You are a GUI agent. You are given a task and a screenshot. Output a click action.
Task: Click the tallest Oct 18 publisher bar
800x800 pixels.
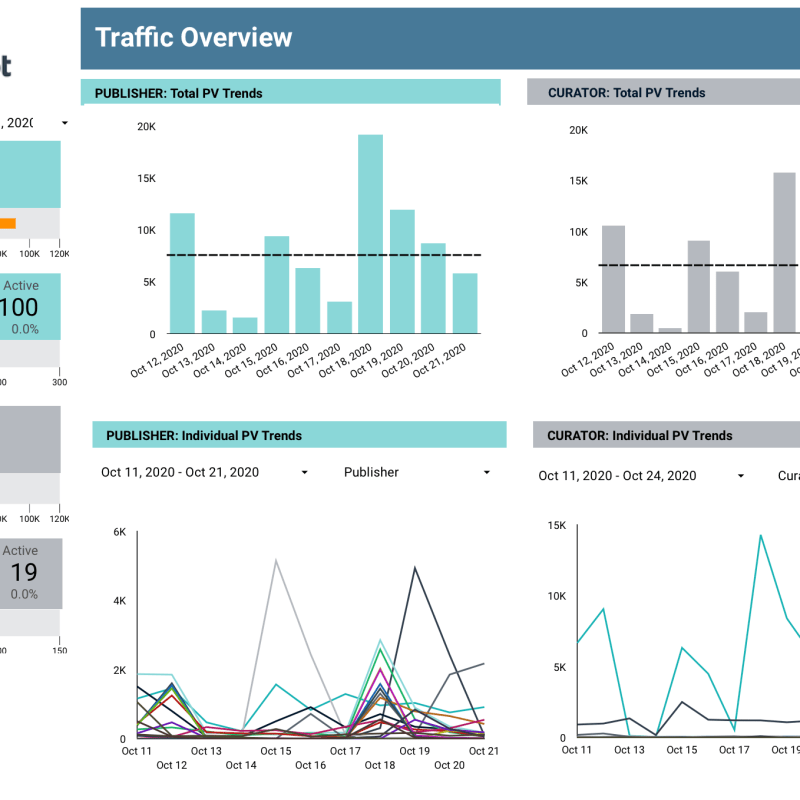(x=371, y=235)
